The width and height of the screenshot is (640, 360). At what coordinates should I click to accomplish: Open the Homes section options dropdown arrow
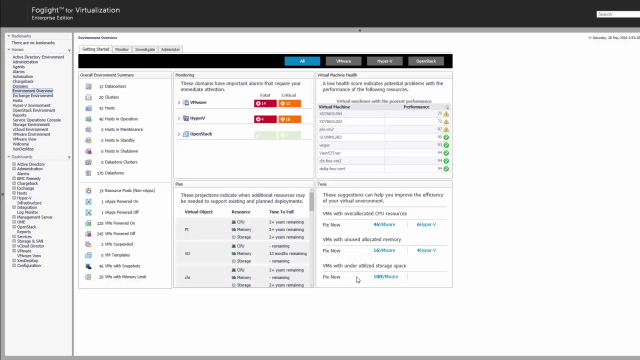tap(69, 50)
